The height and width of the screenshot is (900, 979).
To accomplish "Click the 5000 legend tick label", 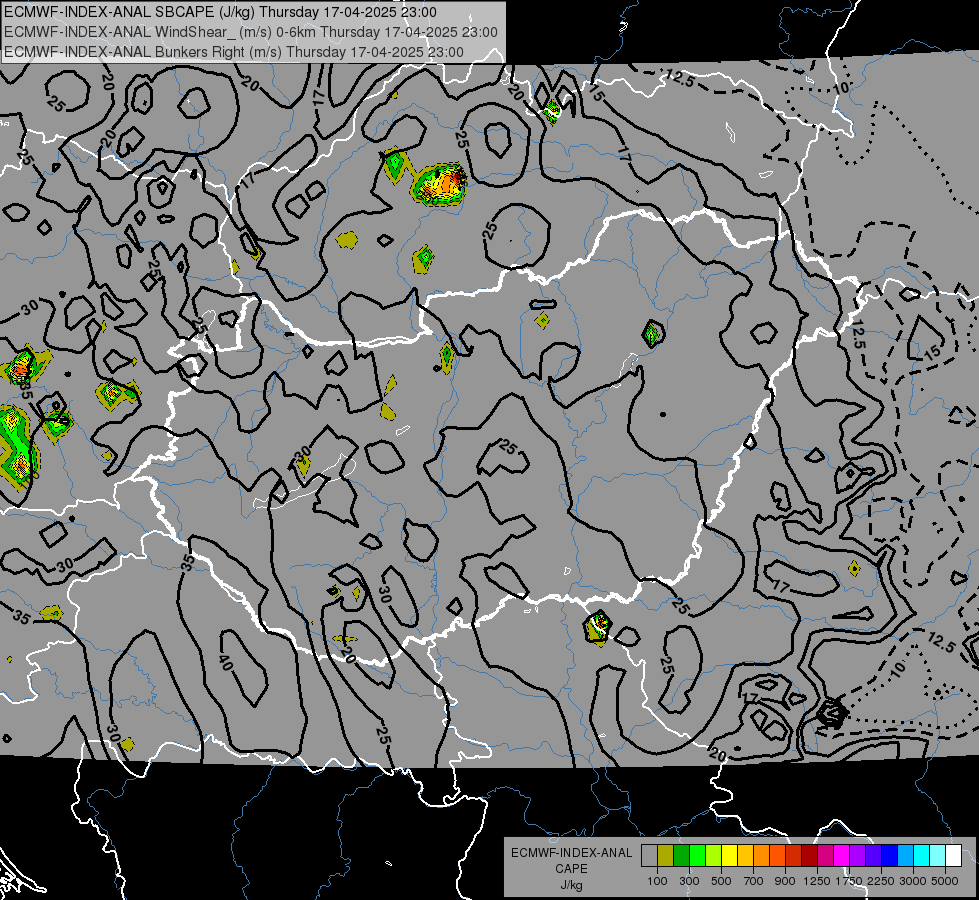I will coord(945,881).
